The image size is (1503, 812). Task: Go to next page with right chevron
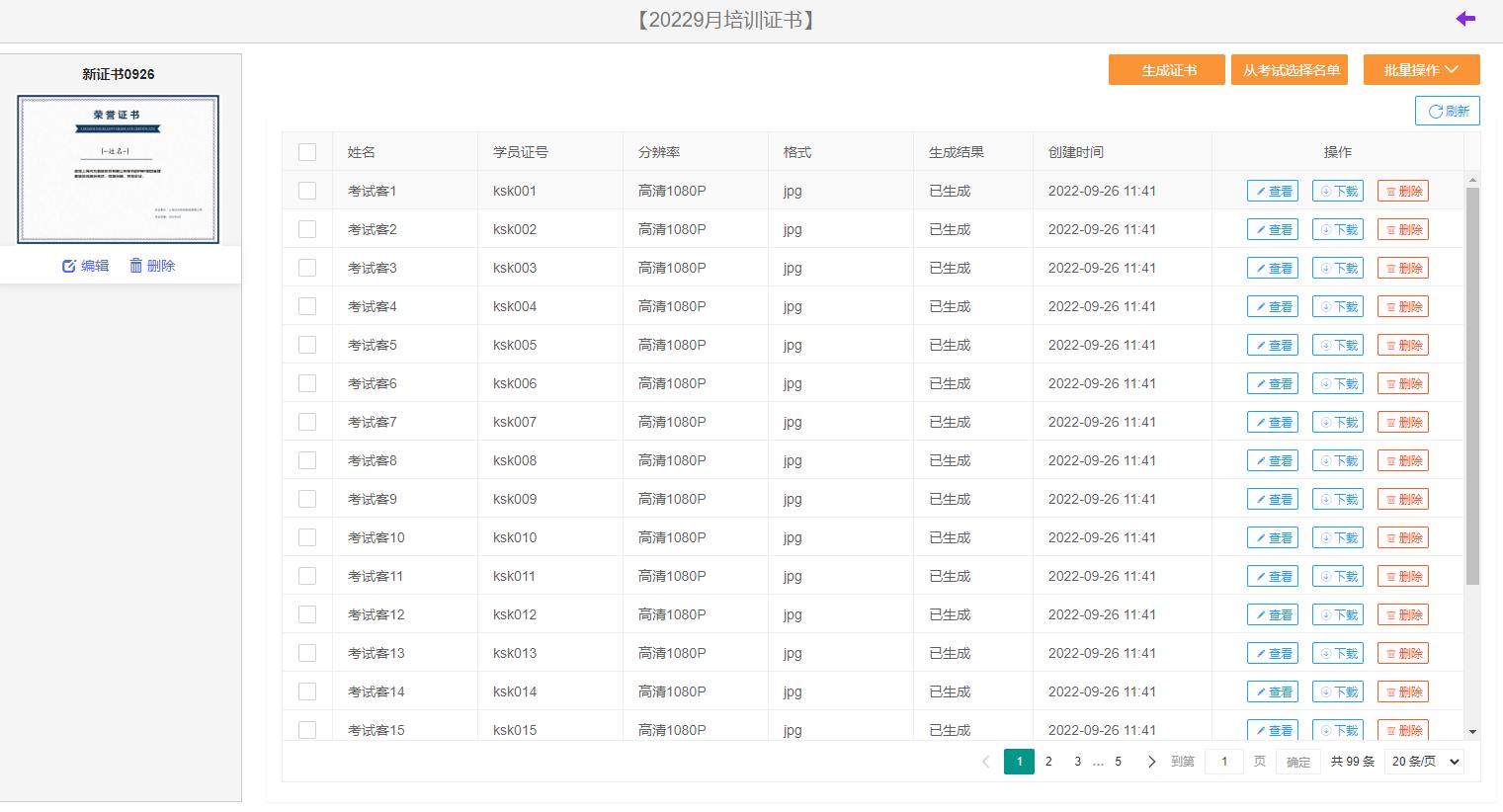[x=1151, y=762]
